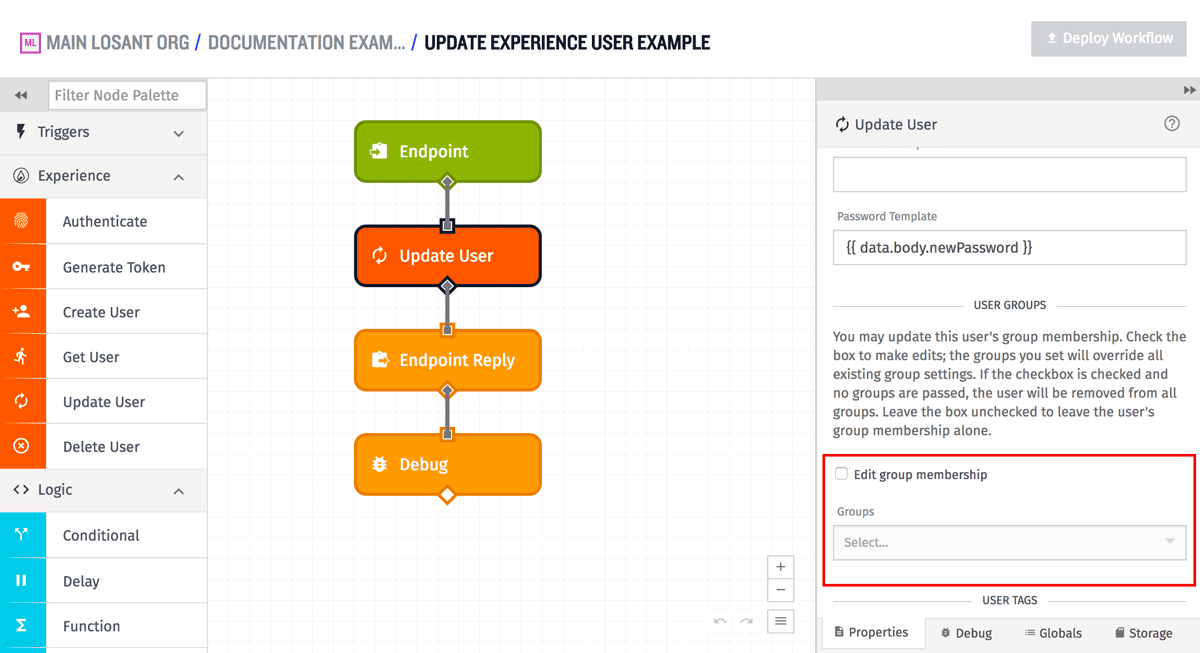Click the input connector on top of Debug node
Image resolution: width=1200 pixels, height=653 pixels.
click(447, 434)
